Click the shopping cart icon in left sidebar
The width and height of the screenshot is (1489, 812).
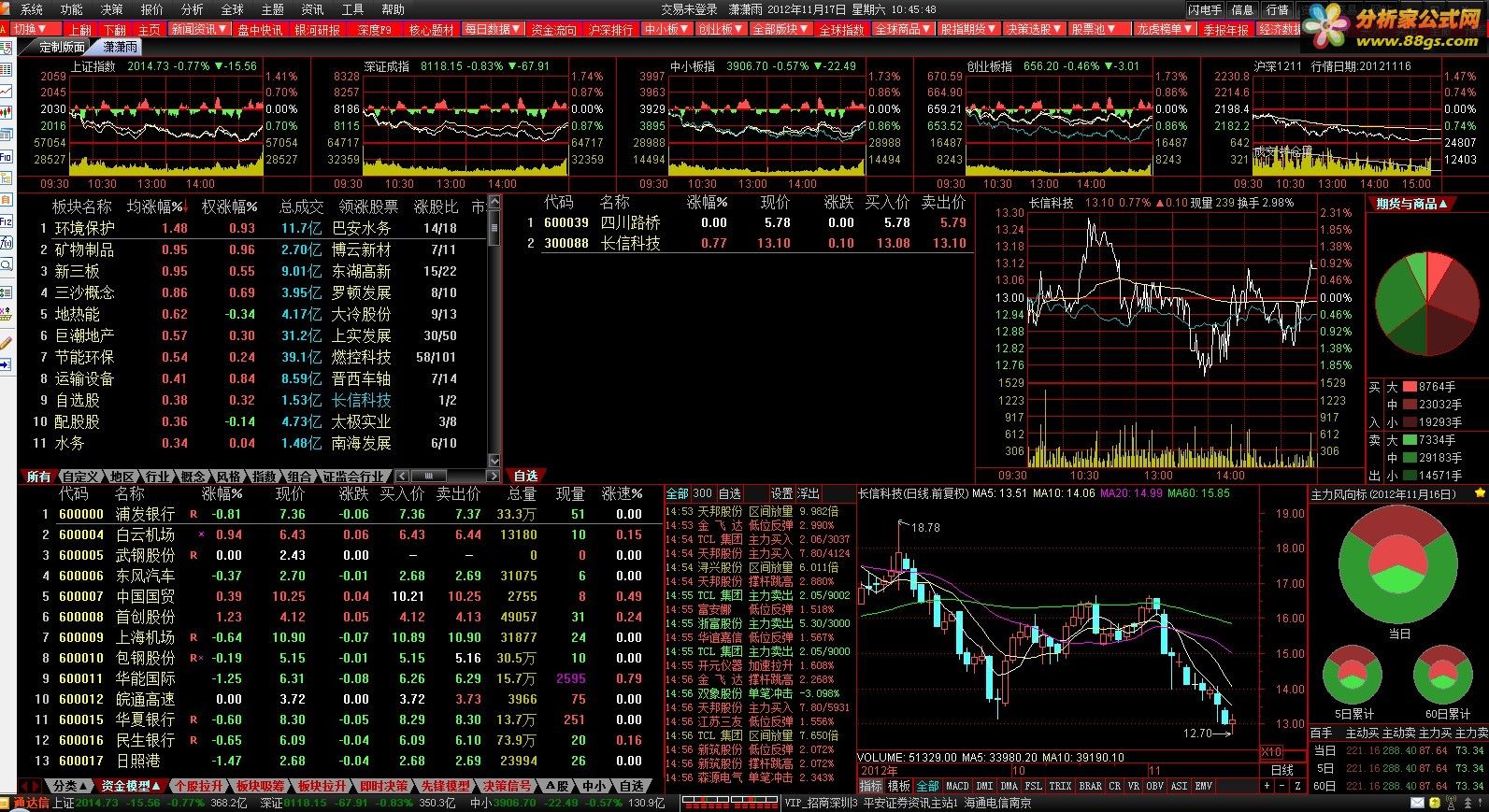pyautogui.click(x=7, y=314)
